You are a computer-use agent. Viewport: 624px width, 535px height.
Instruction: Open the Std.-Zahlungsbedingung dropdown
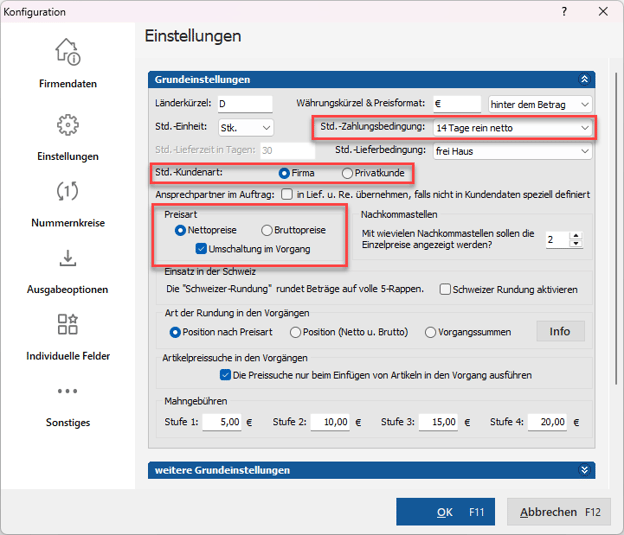pyautogui.click(x=513, y=128)
